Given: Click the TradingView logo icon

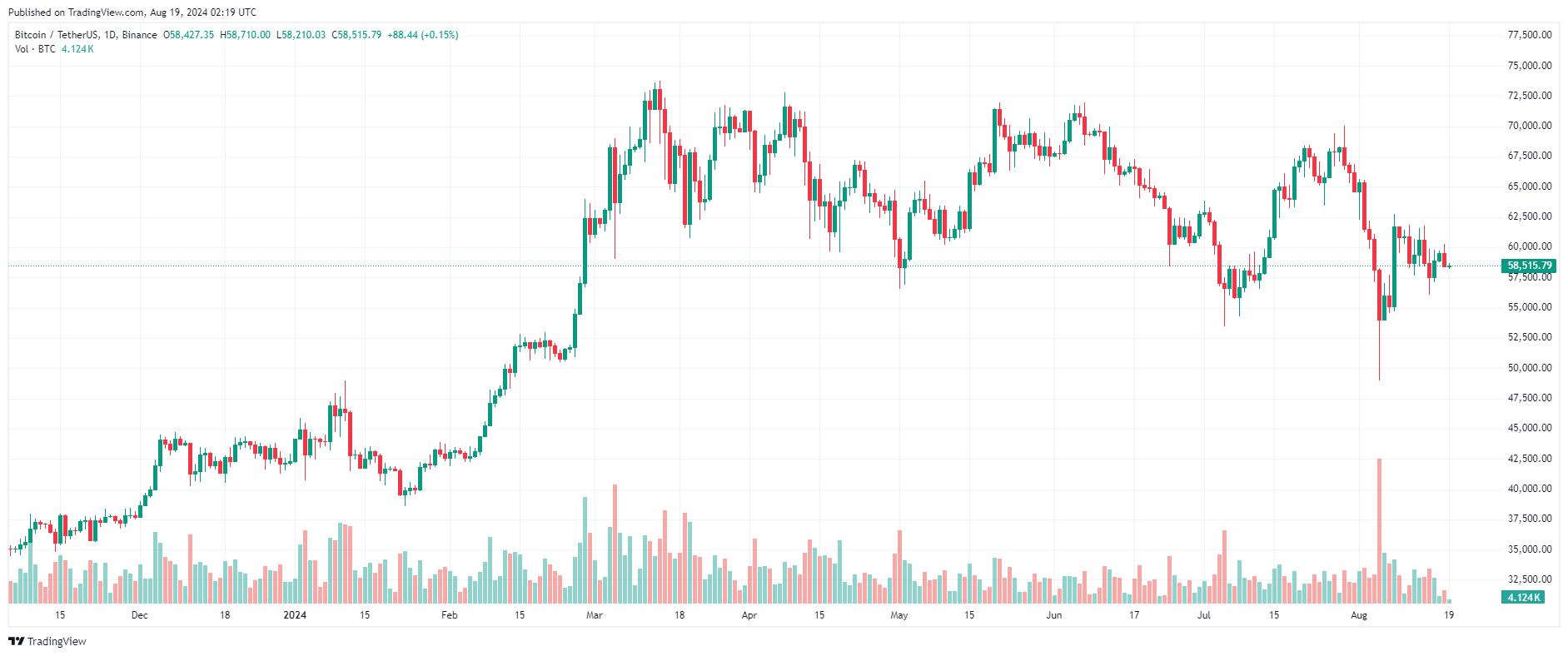Looking at the screenshot, I should [x=16, y=641].
